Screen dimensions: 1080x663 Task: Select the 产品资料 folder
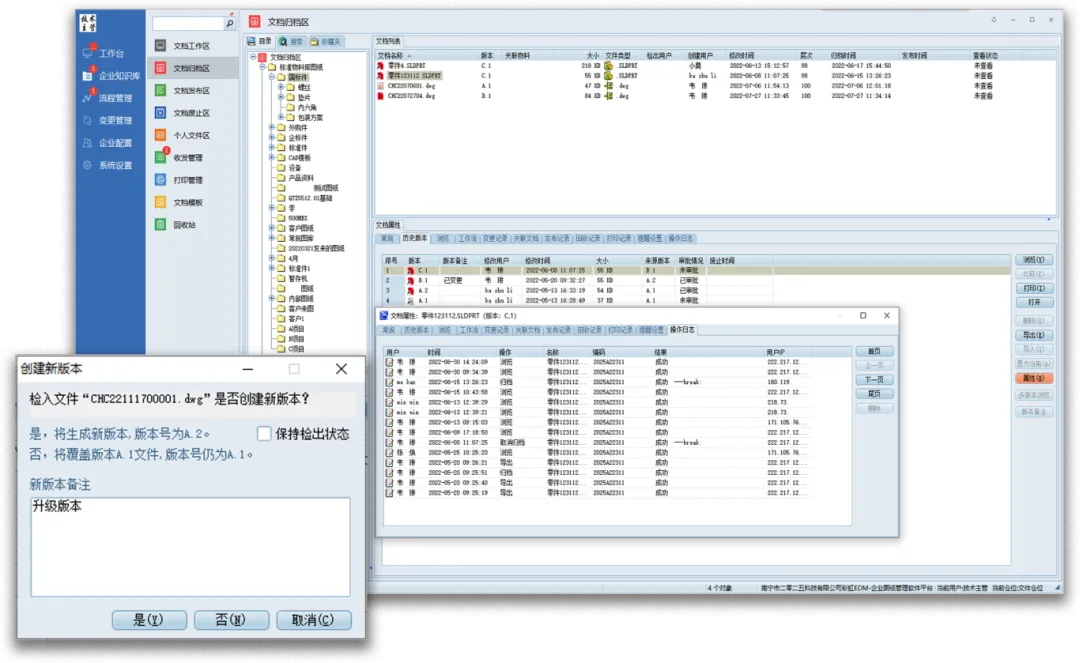[x=300, y=178]
